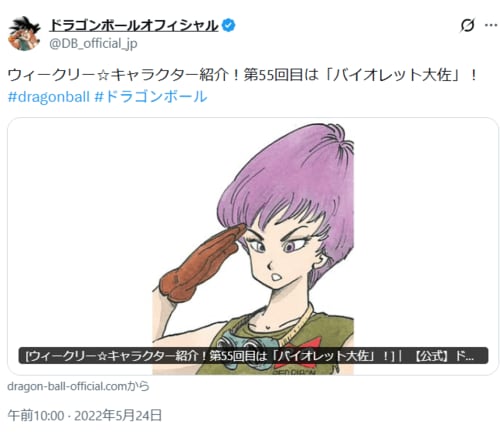Viewport: 500px width, 438px height.
Task: Click the blue verified checkmark badge
Action: coord(229,26)
